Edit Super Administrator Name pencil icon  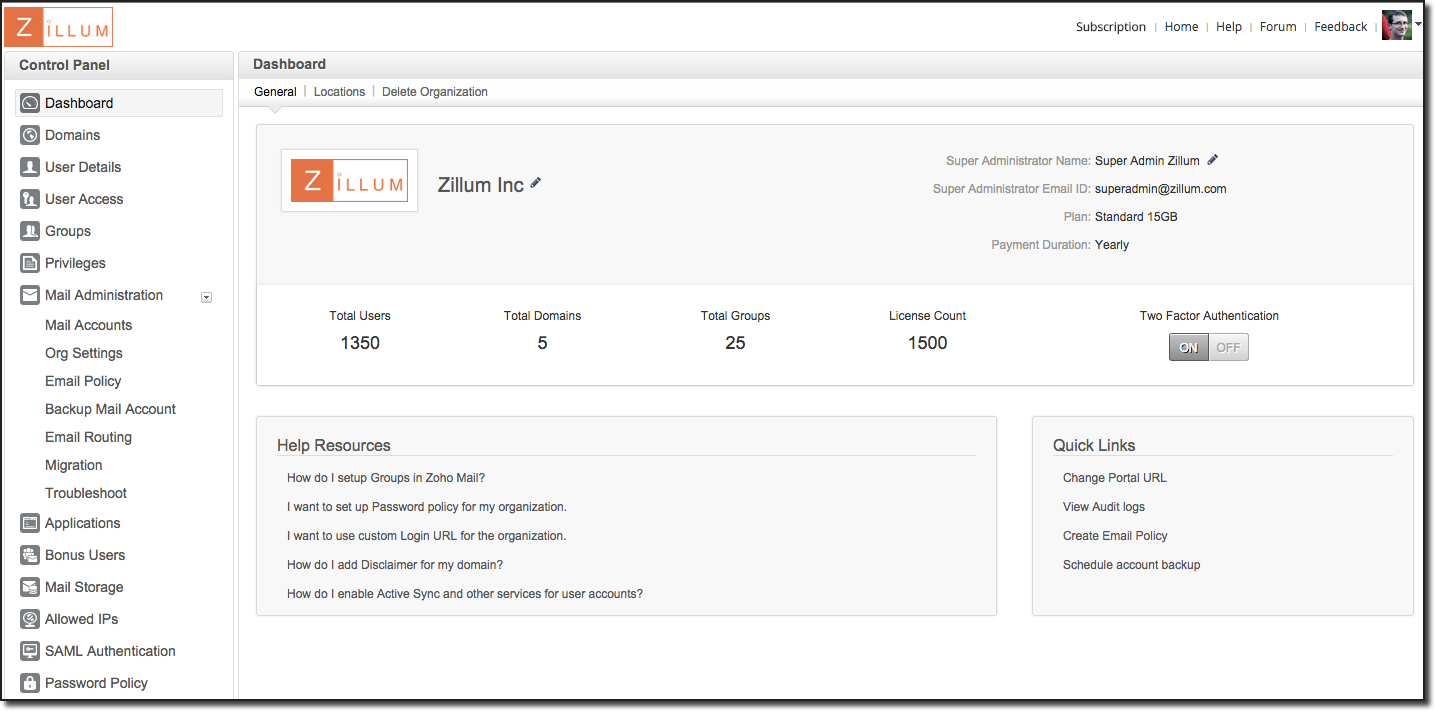(x=1213, y=160)
